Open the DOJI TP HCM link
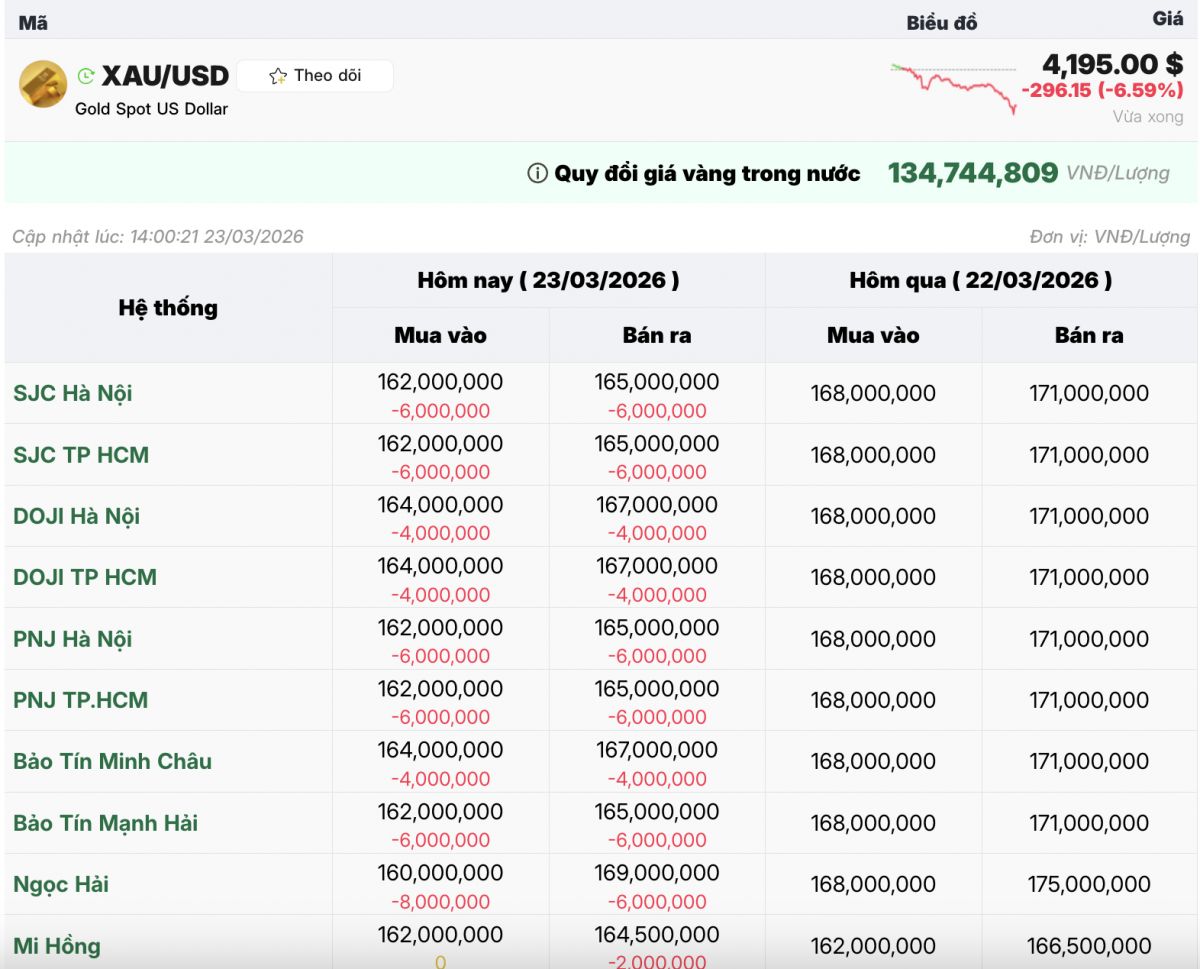Viewport: 1200px width, 969px height. click(x=85, y=577)
